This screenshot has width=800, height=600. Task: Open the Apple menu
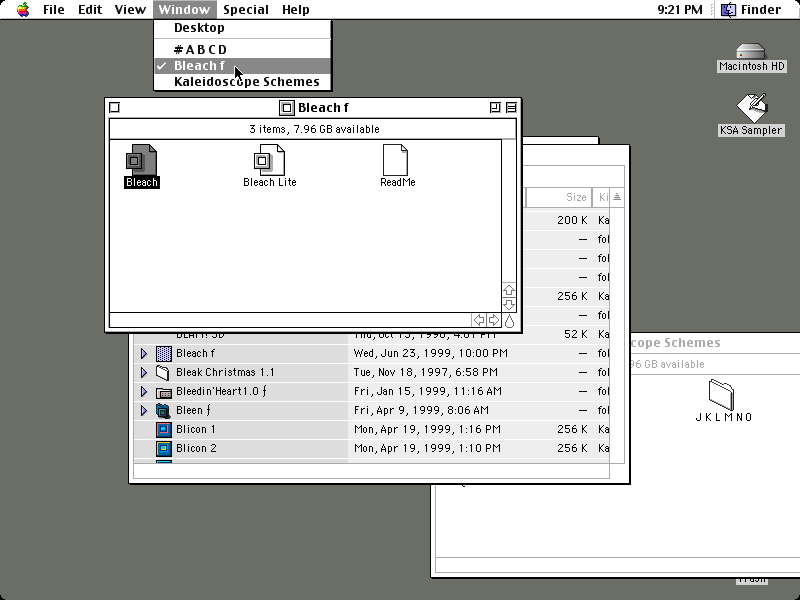[23, 10]
